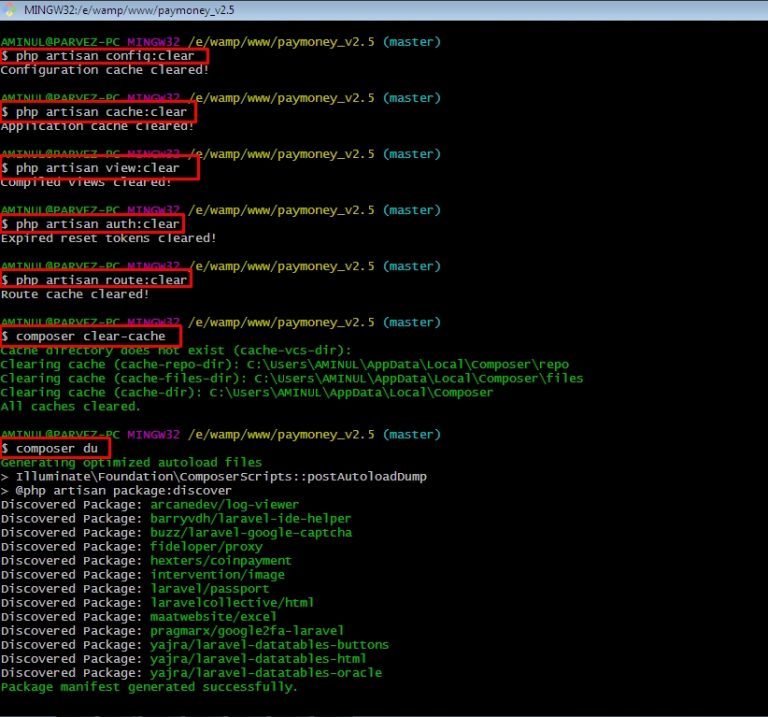Click the 'All caches cleared.' message

pos(71,406)
